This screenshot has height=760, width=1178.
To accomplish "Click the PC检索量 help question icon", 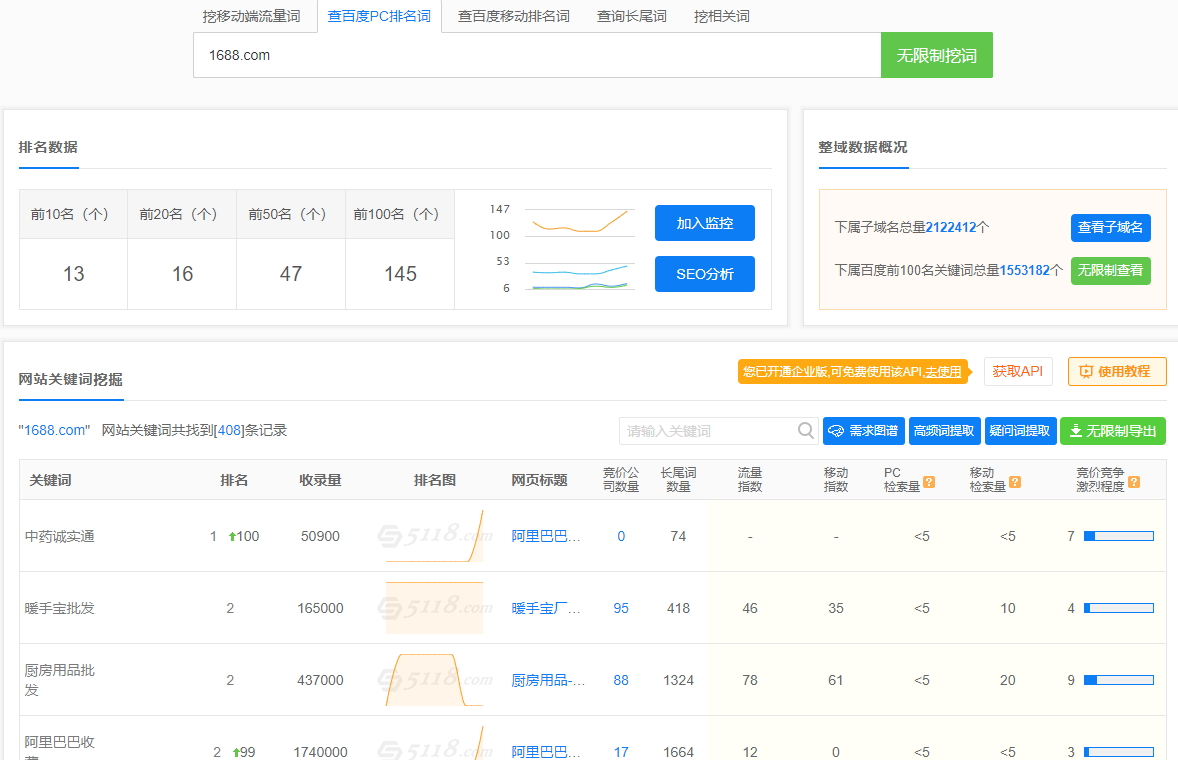I will click(x=929, y=482).
